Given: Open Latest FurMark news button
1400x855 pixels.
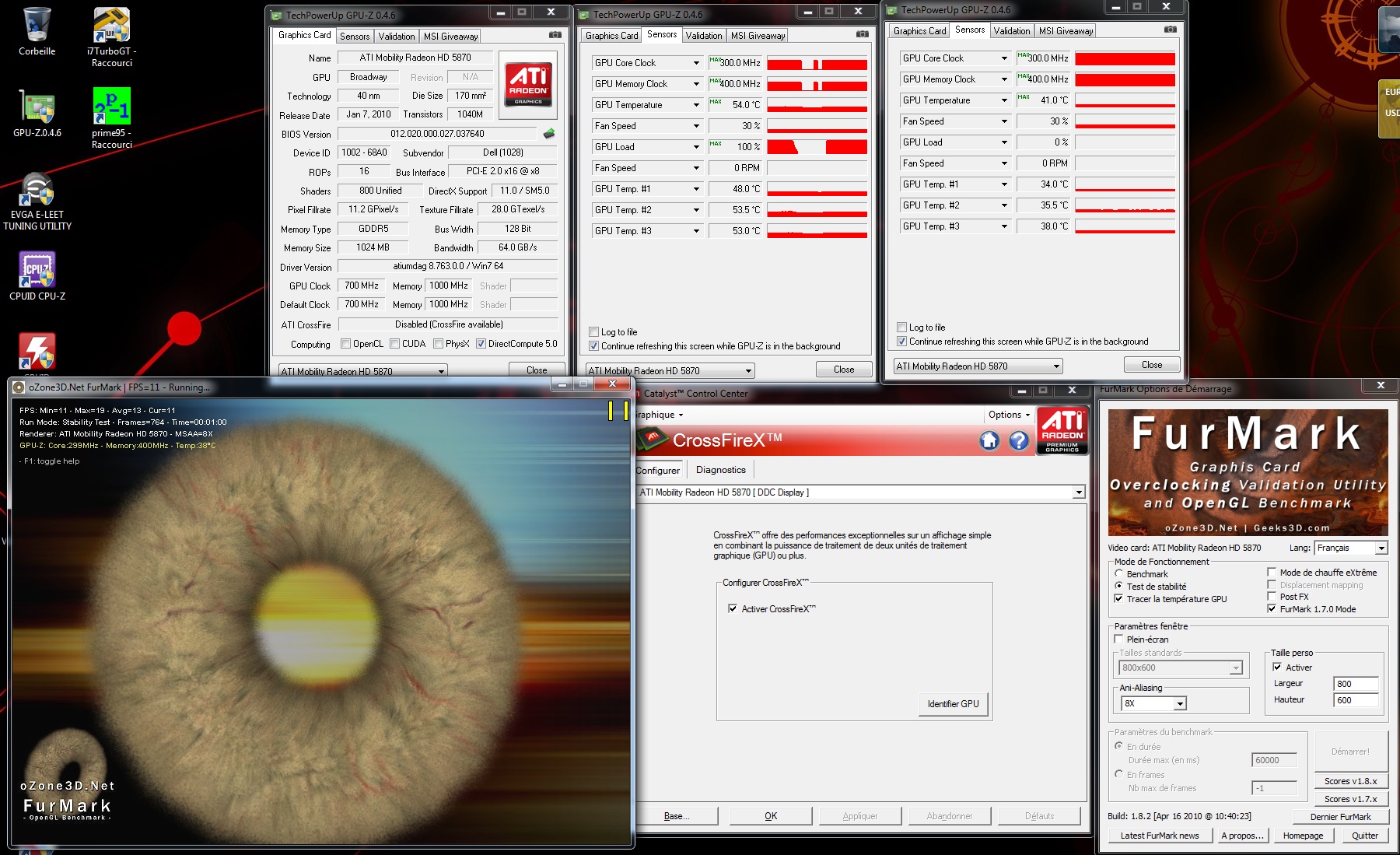Looking at the screenshot, I should pyautogui.click(x=1160, y=836).
